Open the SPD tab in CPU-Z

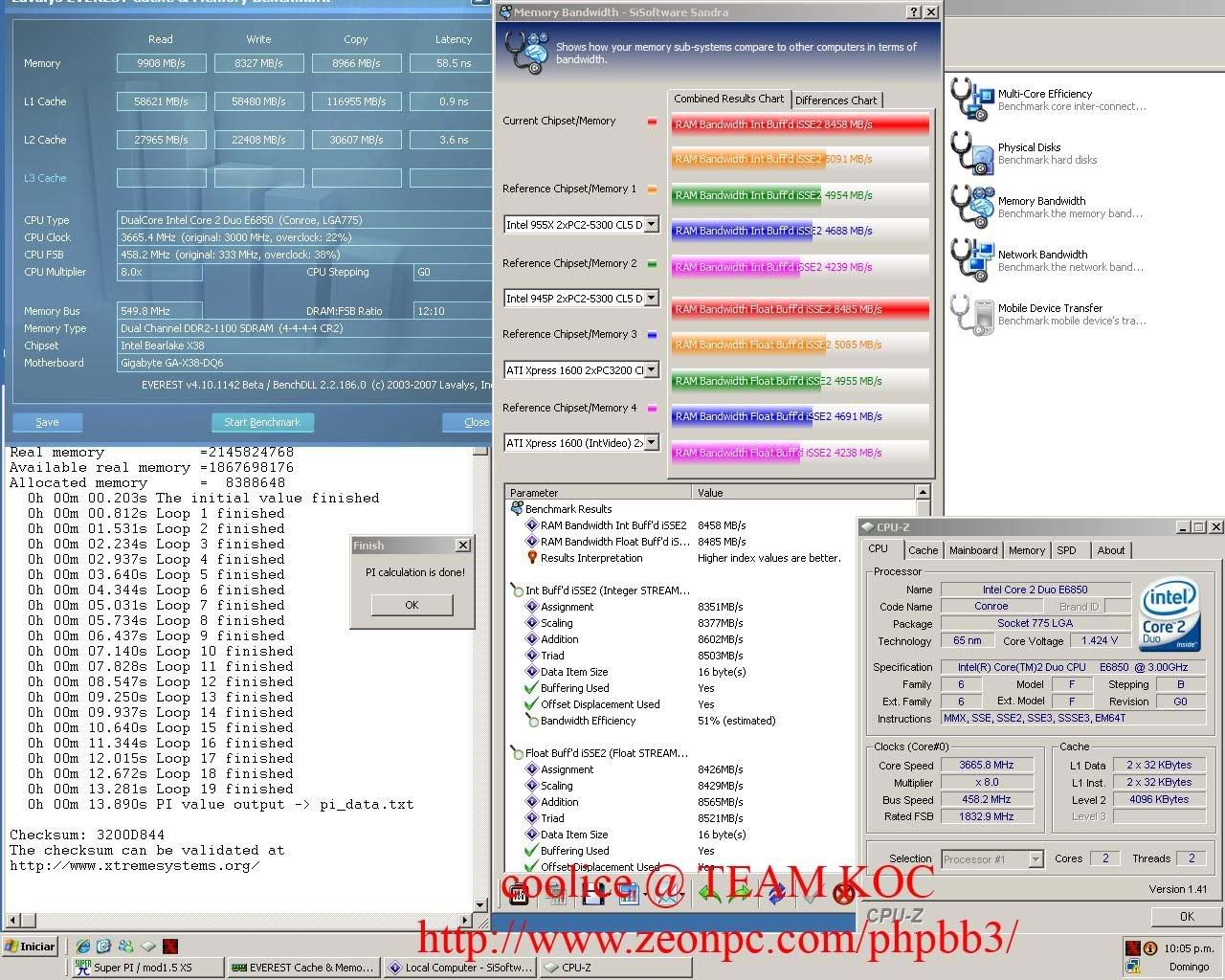[1066, 550]
